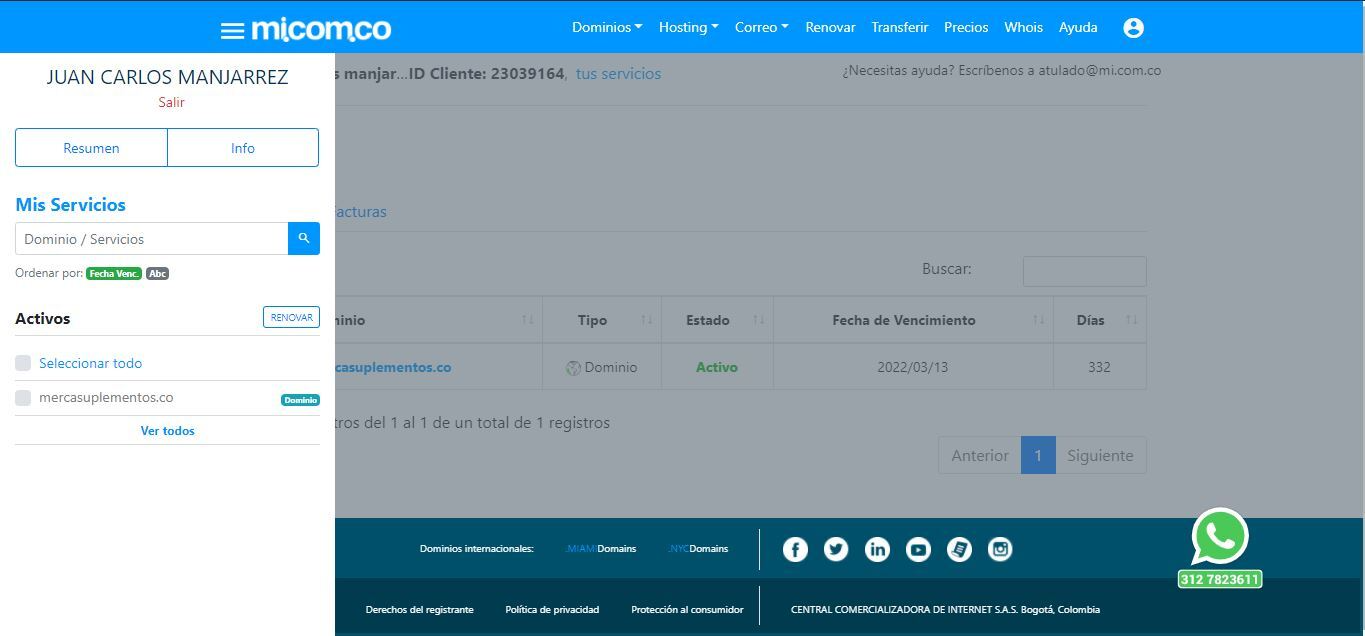Select page 1 in pagination

pos(1038,455)
